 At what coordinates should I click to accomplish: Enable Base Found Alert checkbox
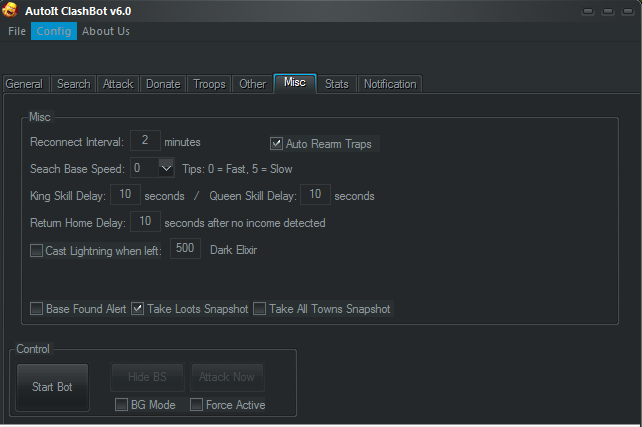click(36, 308)
